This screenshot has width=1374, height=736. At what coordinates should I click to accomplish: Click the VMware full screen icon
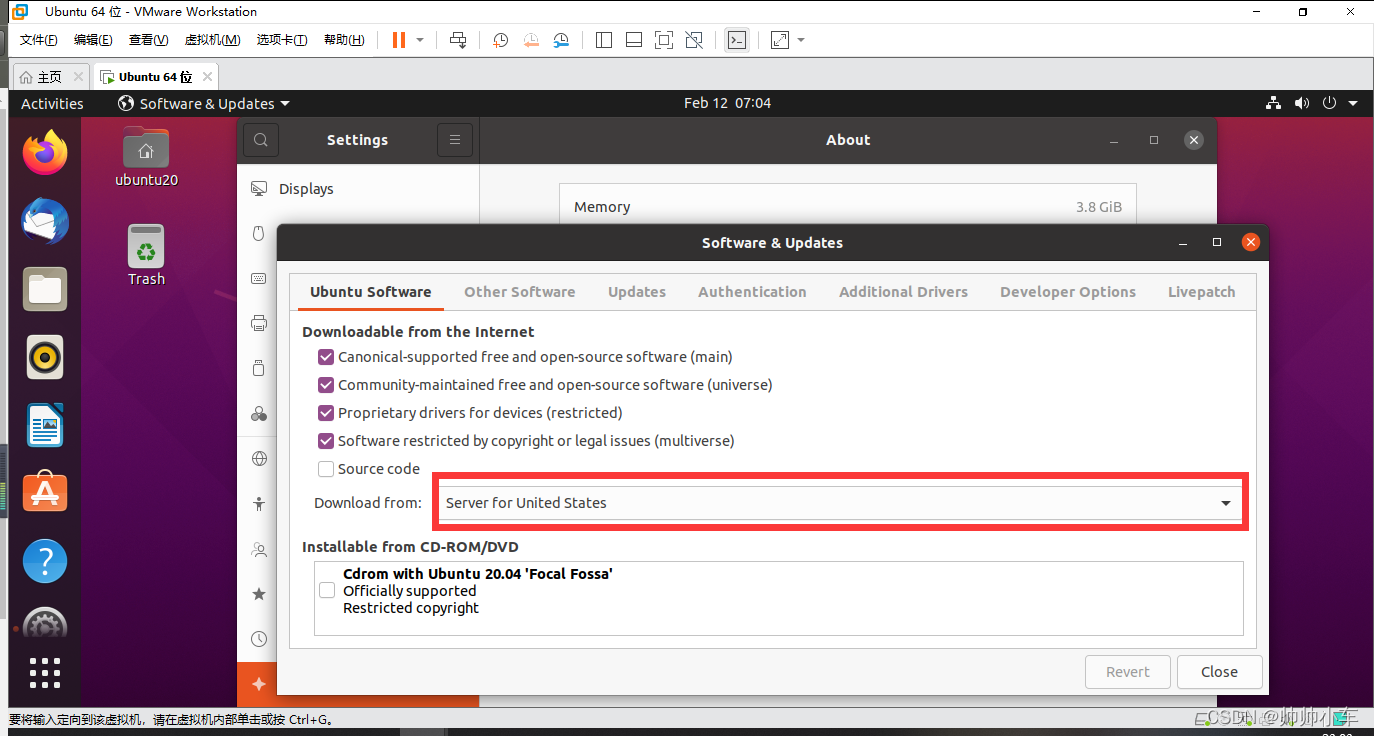point(664,40)
